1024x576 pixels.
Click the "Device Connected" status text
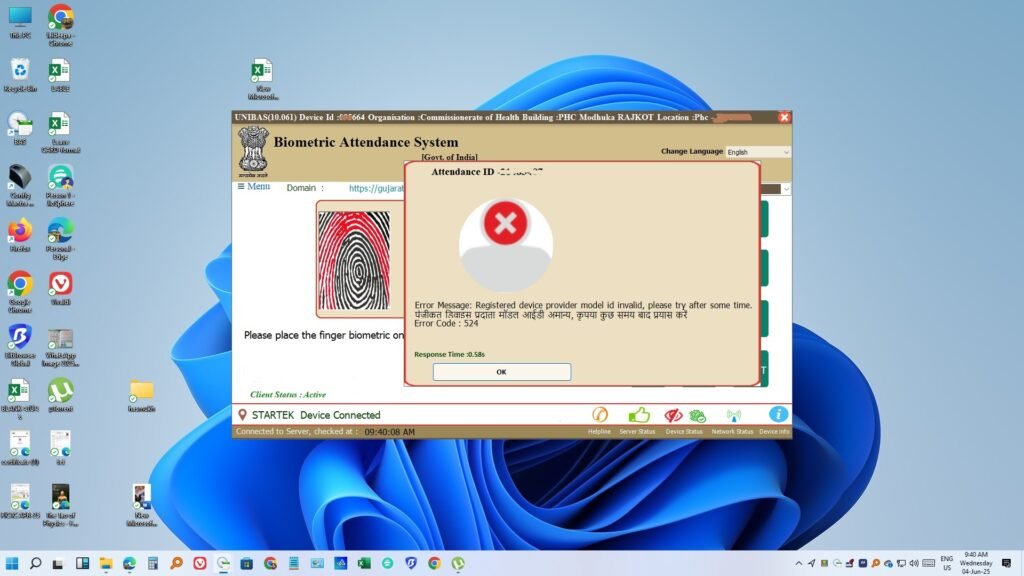[340, 415]
